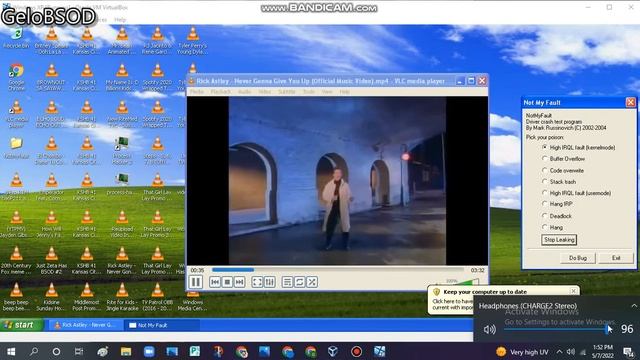Select My Name Is D desktop file
Image resolution: width=640 pixels, height=360 pixels.
(x=122, y=77)
